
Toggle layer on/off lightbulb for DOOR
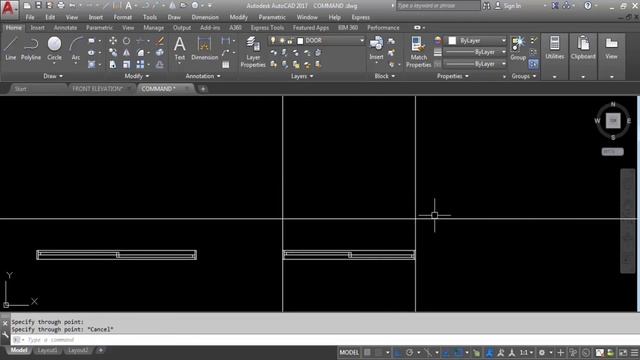273,40
